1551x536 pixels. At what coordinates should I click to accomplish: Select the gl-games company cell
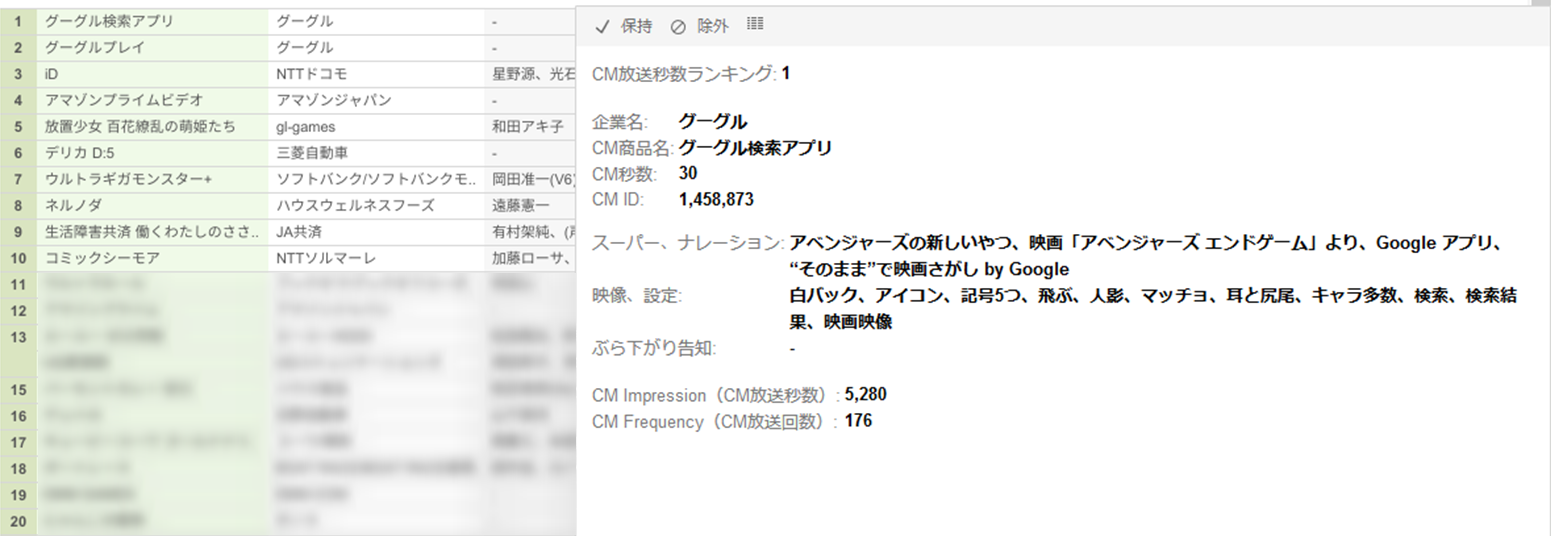(x=306, y=127)
